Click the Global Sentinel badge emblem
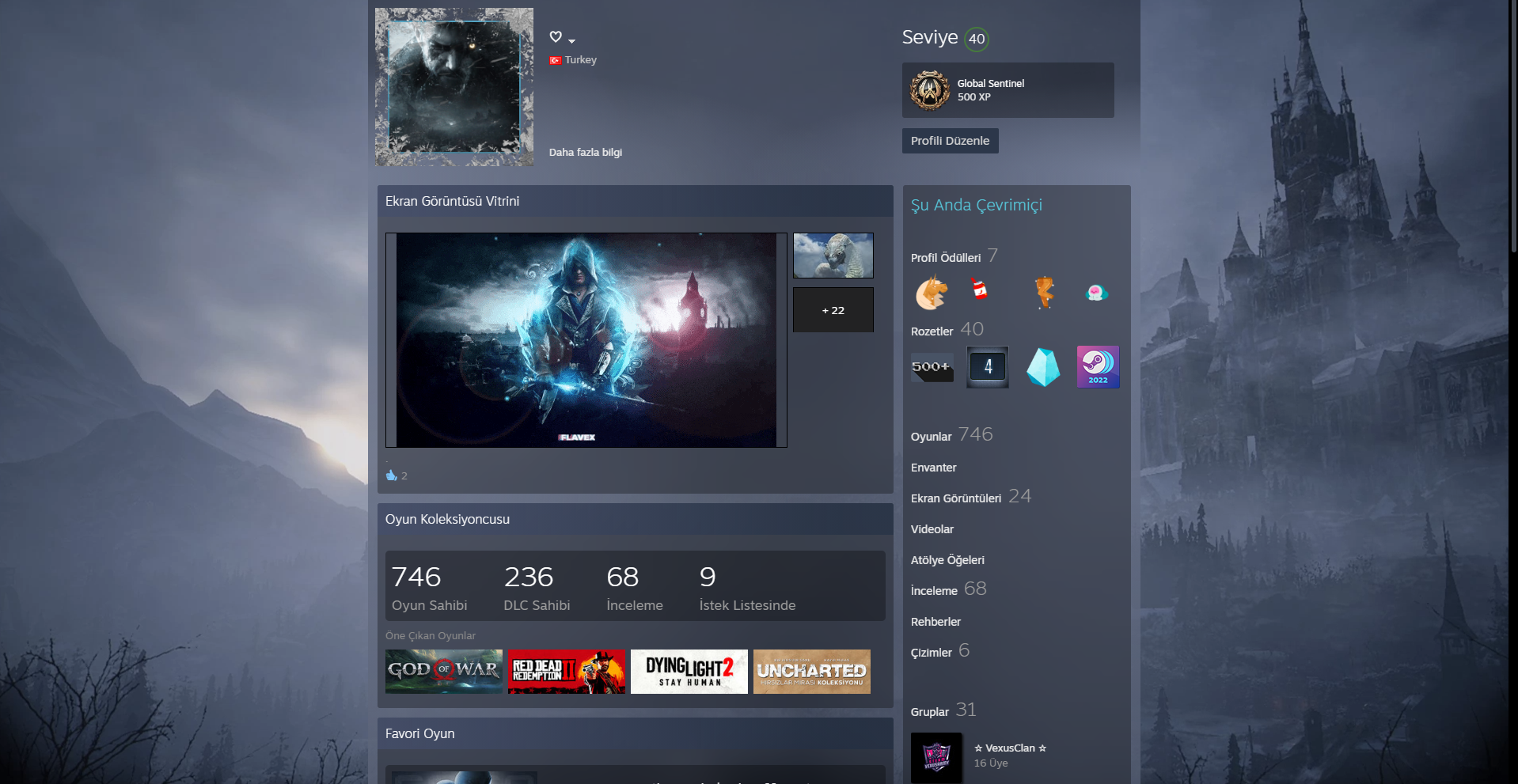The width and height of the screenshot is (1518, 784). coord(930,90)
